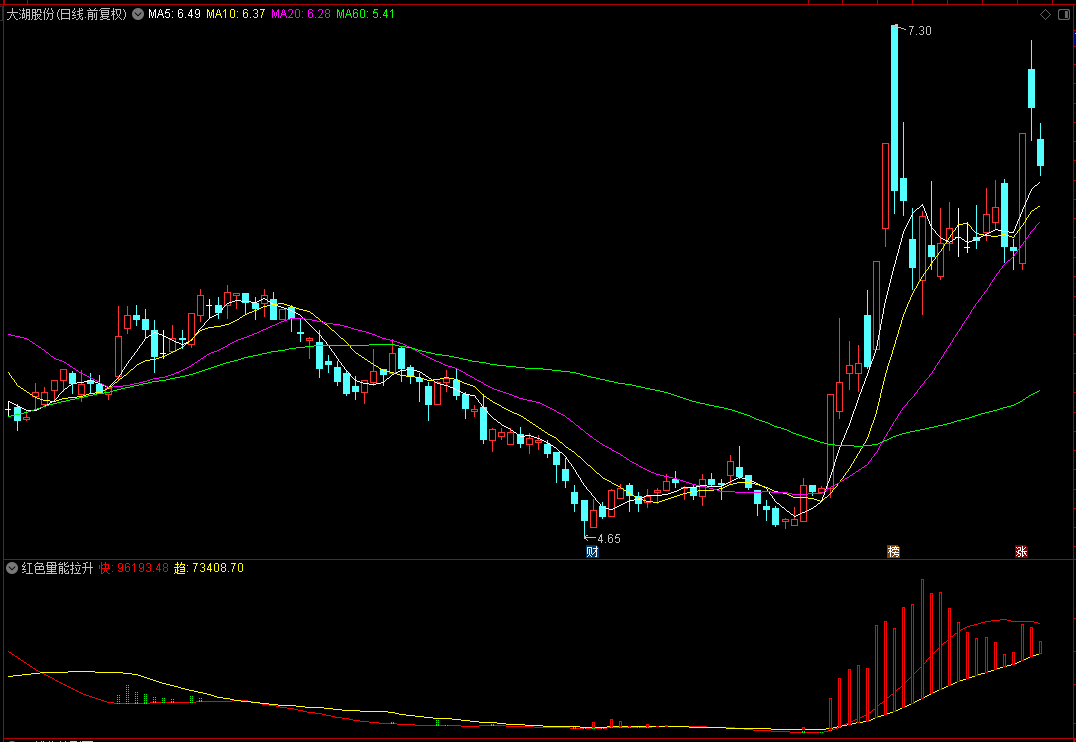1076x742 pixels.
Task: Select the 大湖股份(日线.前复权) chart title
Action: pyautogui.click(x=67, y=14)
